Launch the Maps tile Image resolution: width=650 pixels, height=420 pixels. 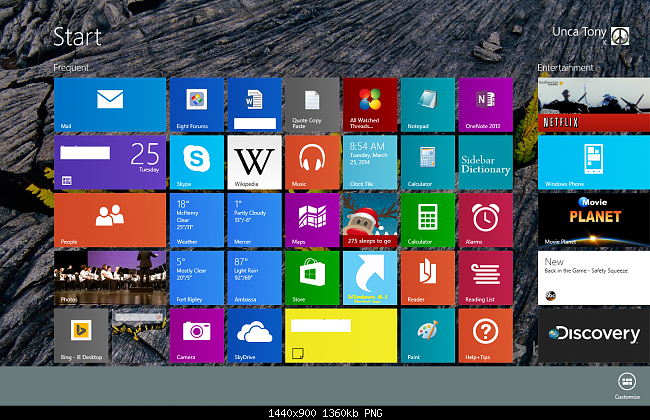tap(312, 220)
